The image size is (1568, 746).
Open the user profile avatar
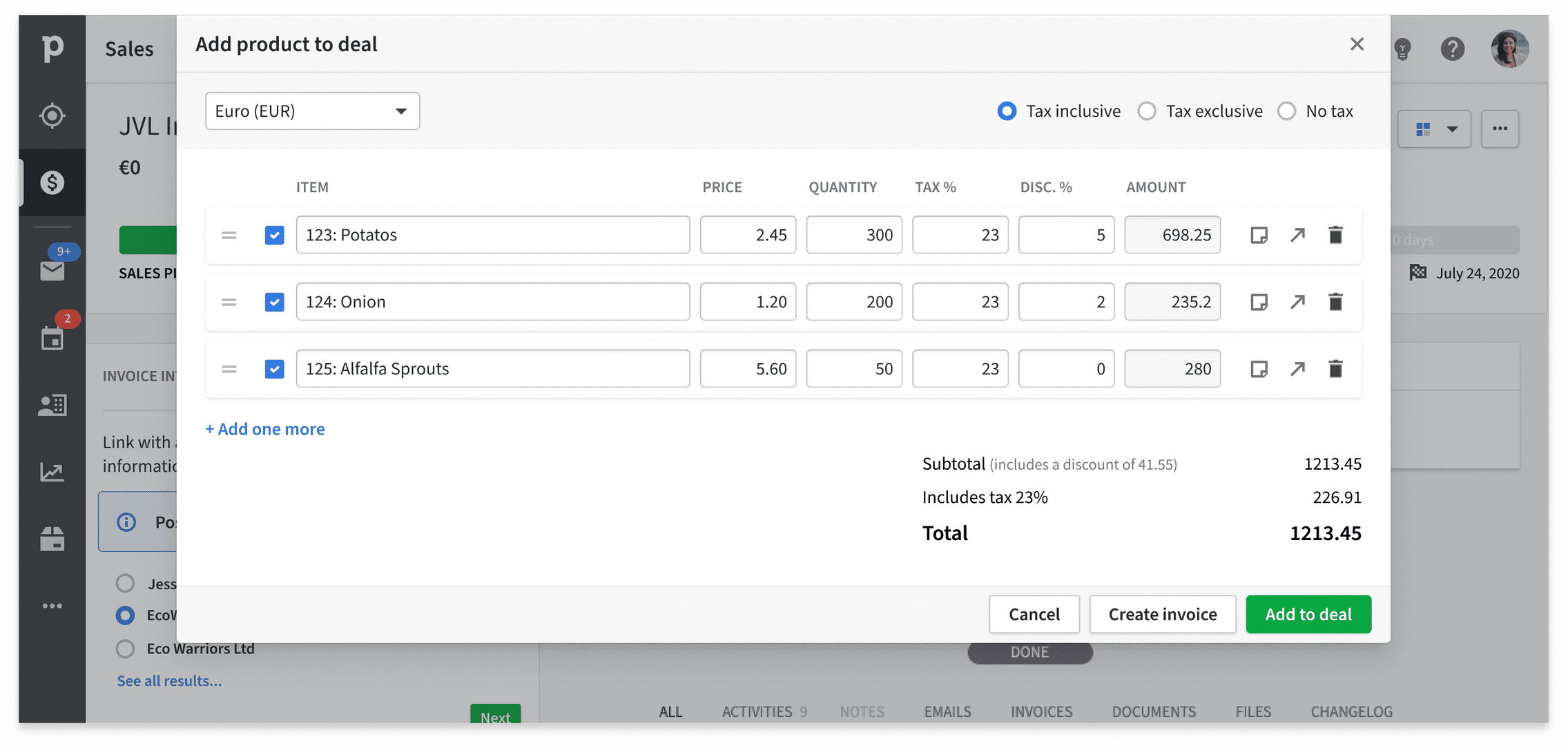[x=1510, y=48]
